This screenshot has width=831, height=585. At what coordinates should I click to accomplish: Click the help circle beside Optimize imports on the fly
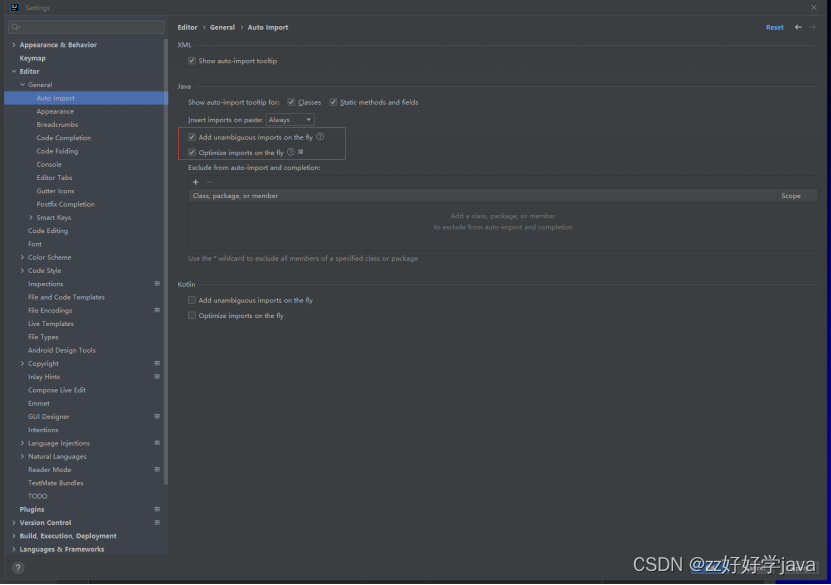point(291,151)
